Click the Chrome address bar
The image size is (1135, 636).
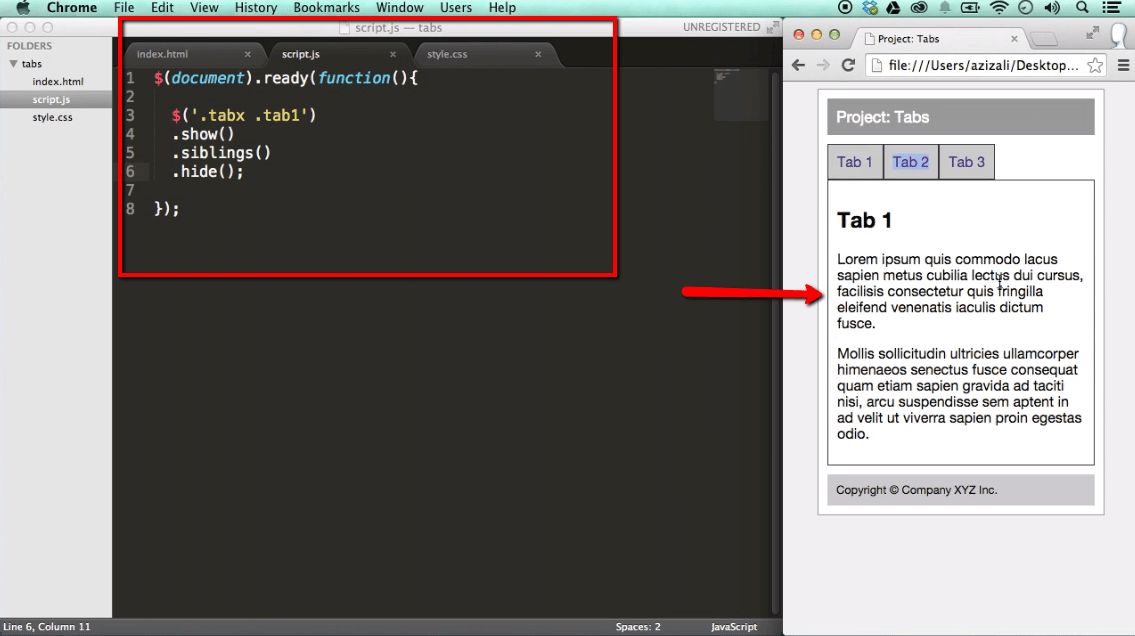(x=990, y=63)
